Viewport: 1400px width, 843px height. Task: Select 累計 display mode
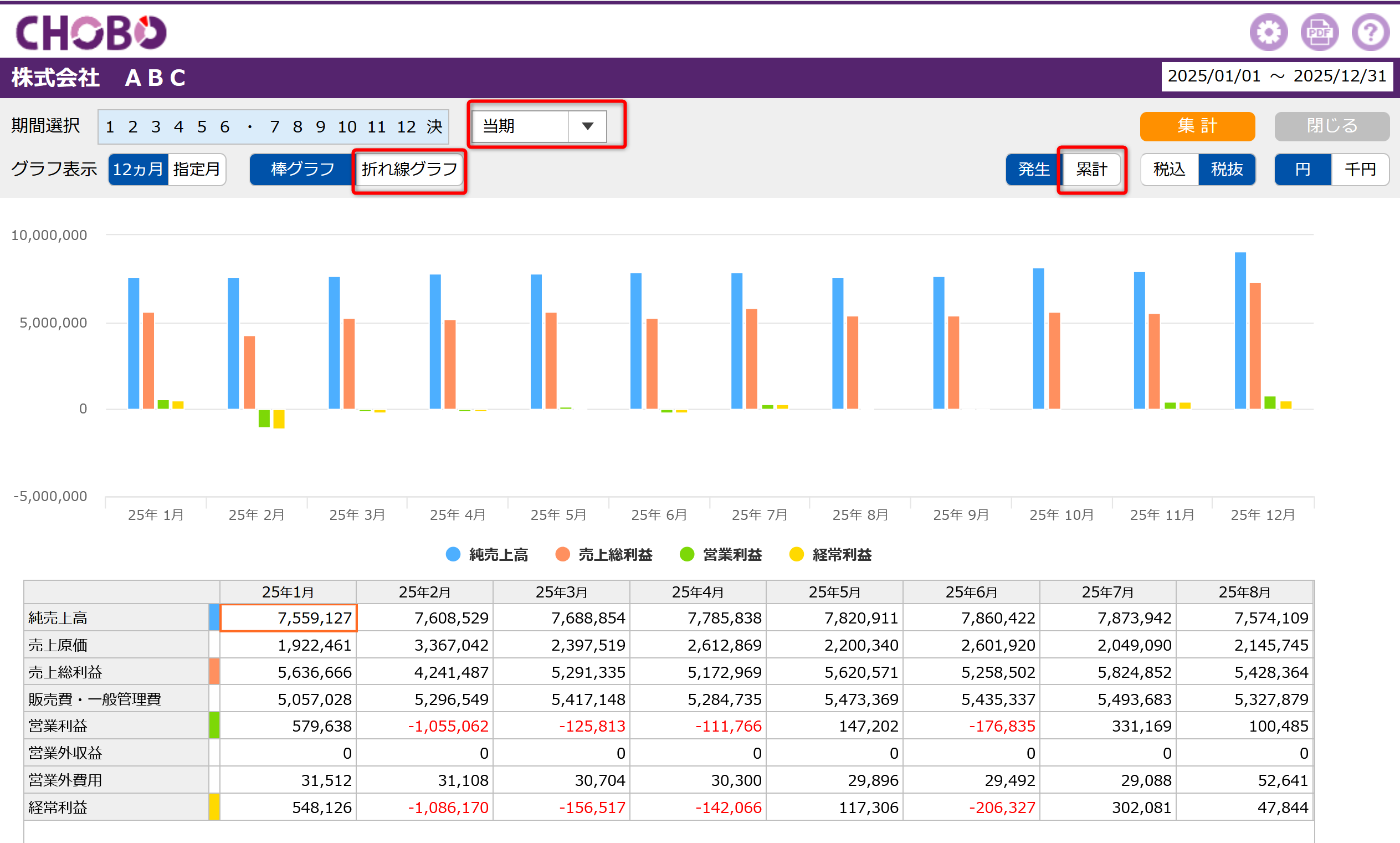[1091, 169]
